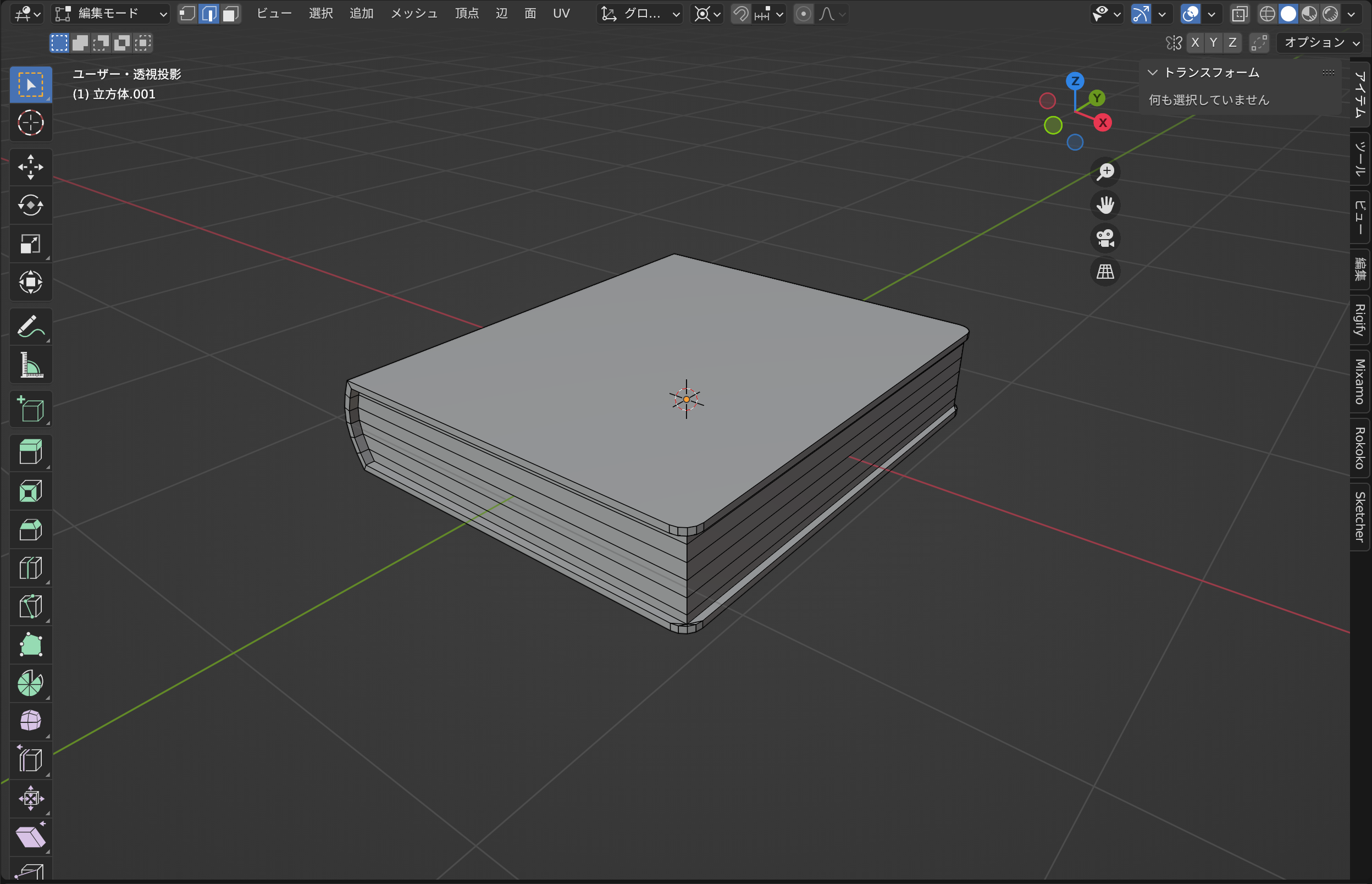Select the Add Cube tool
This screenshot has height=884, width=1372.
31,409
